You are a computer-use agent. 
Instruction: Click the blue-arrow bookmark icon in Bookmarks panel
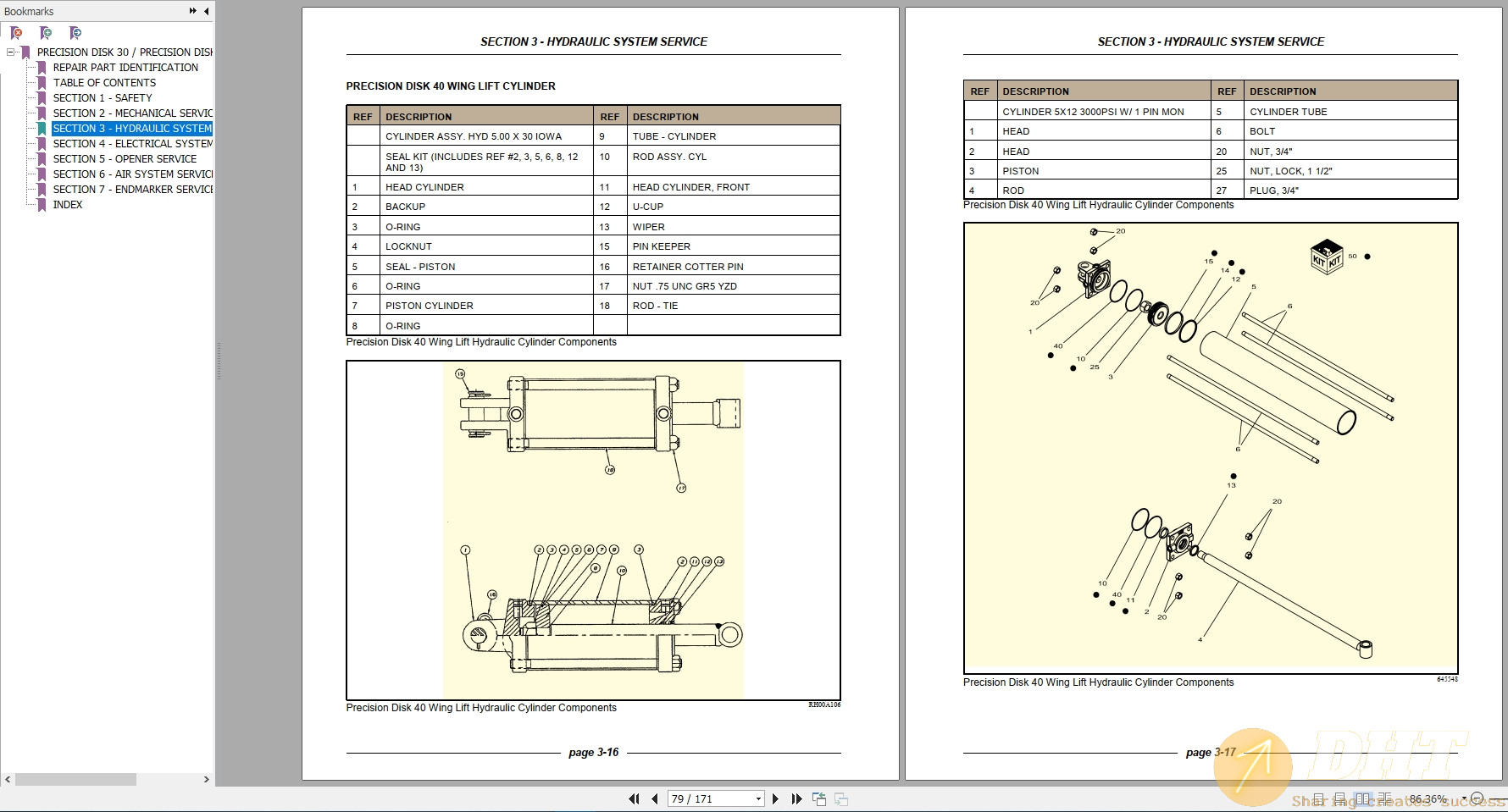(75, 33)
